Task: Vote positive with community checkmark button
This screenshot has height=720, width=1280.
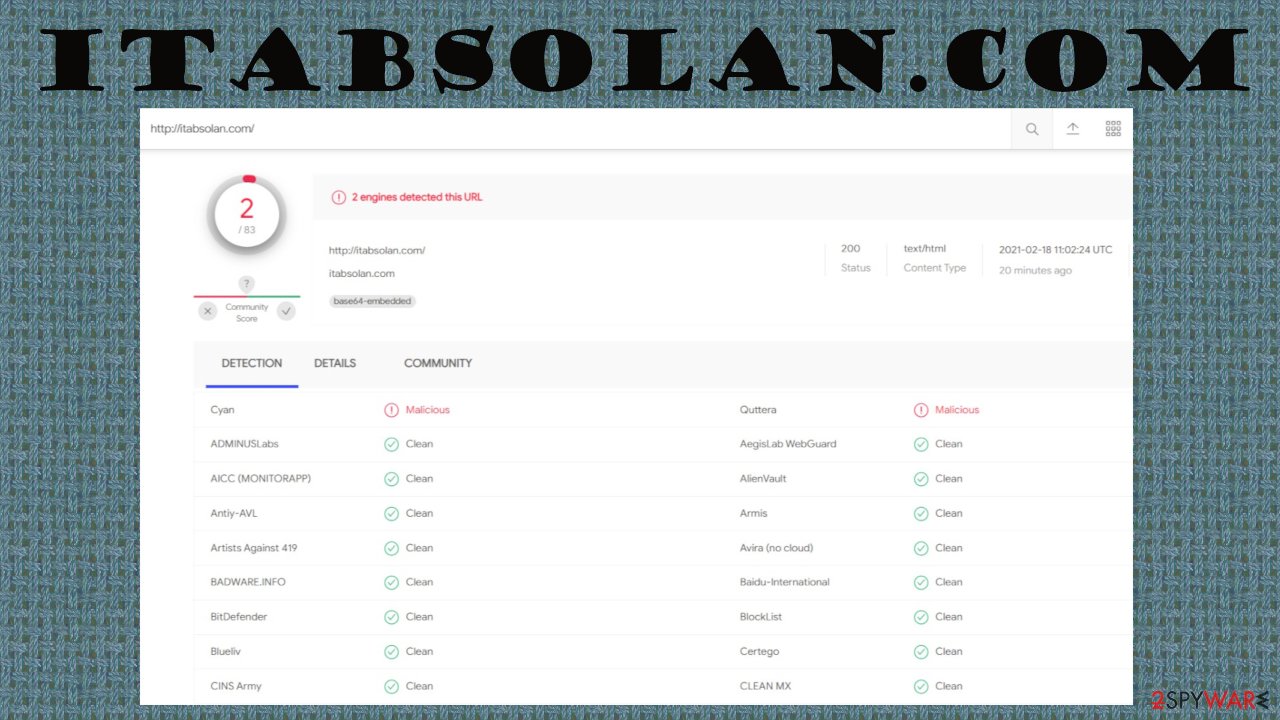Action: pyautogui.click(x=286, y=311)
